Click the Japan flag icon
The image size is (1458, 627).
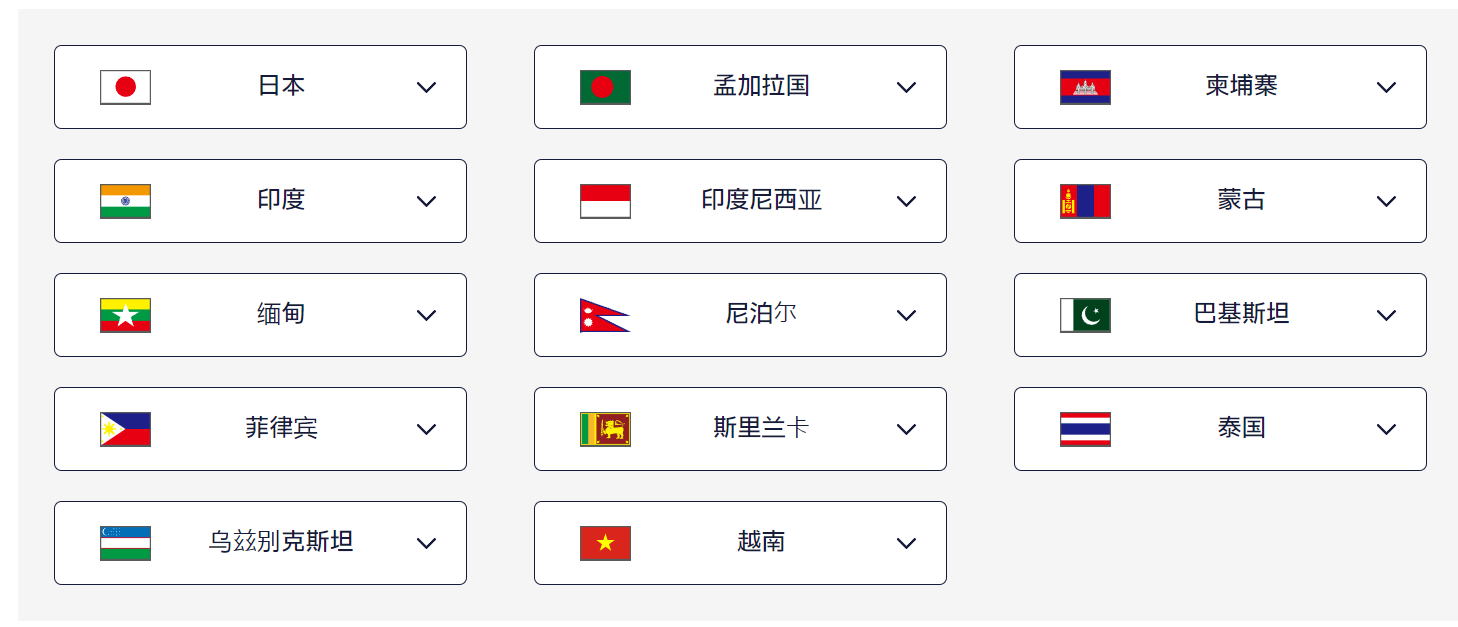tap(125, 87)
